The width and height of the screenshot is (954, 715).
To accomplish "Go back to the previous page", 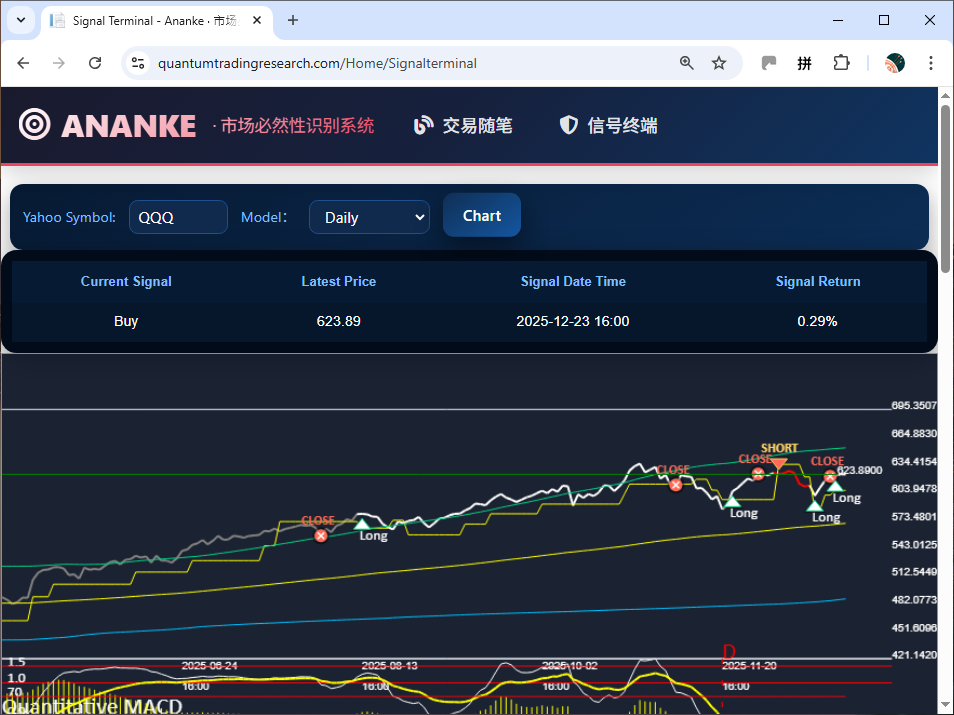I will (23, 63).
